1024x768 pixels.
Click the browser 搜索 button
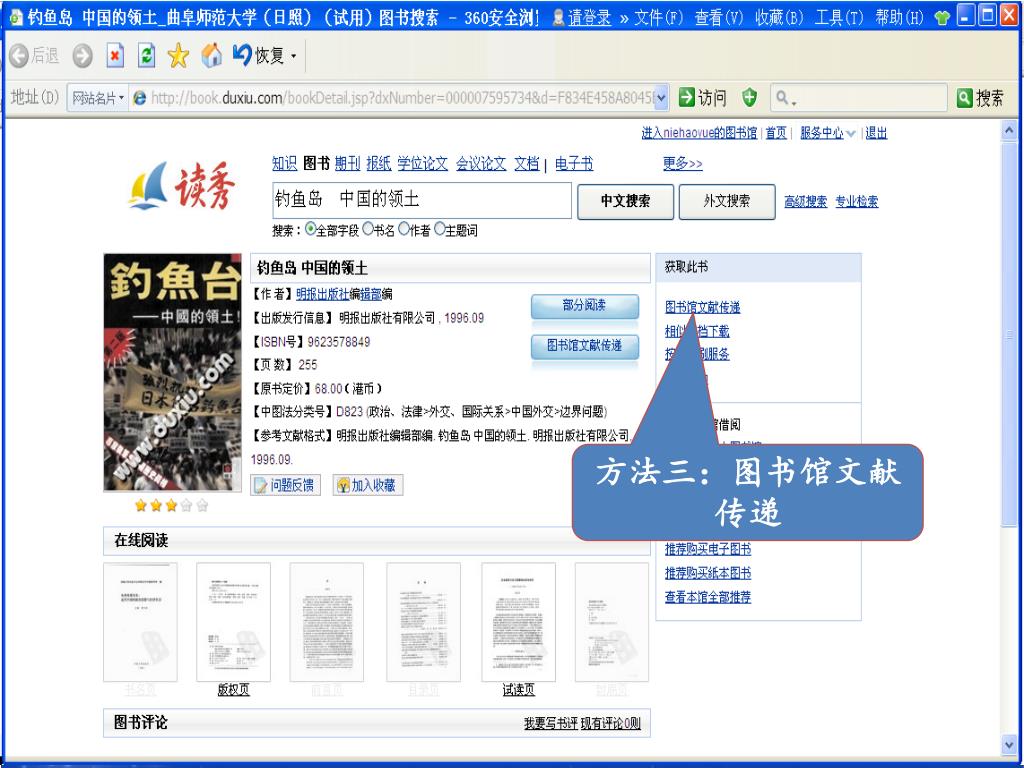coord(980,98)
